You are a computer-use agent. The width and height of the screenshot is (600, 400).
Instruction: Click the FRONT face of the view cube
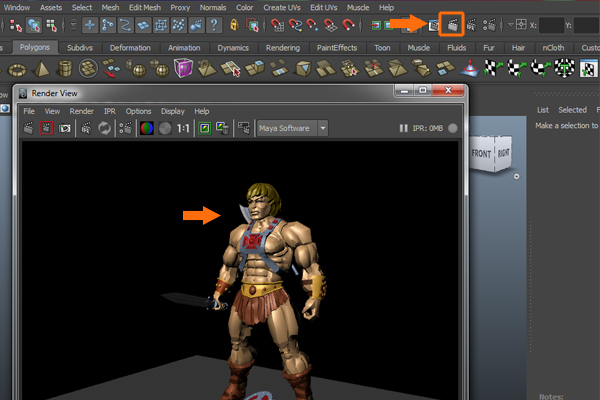pyautogui.click(x=483, y=153)
